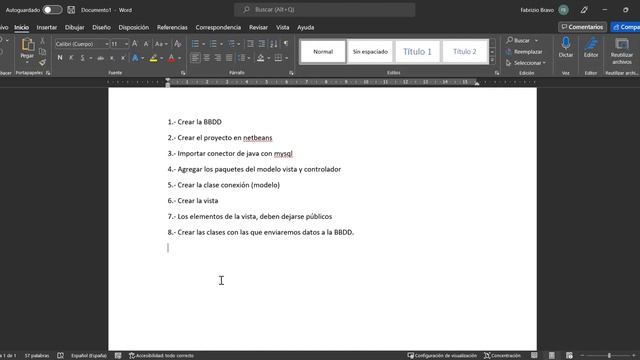640x360 pixels.
Task: Toggle the Autoguardado switch
Action: click(52, 10)
